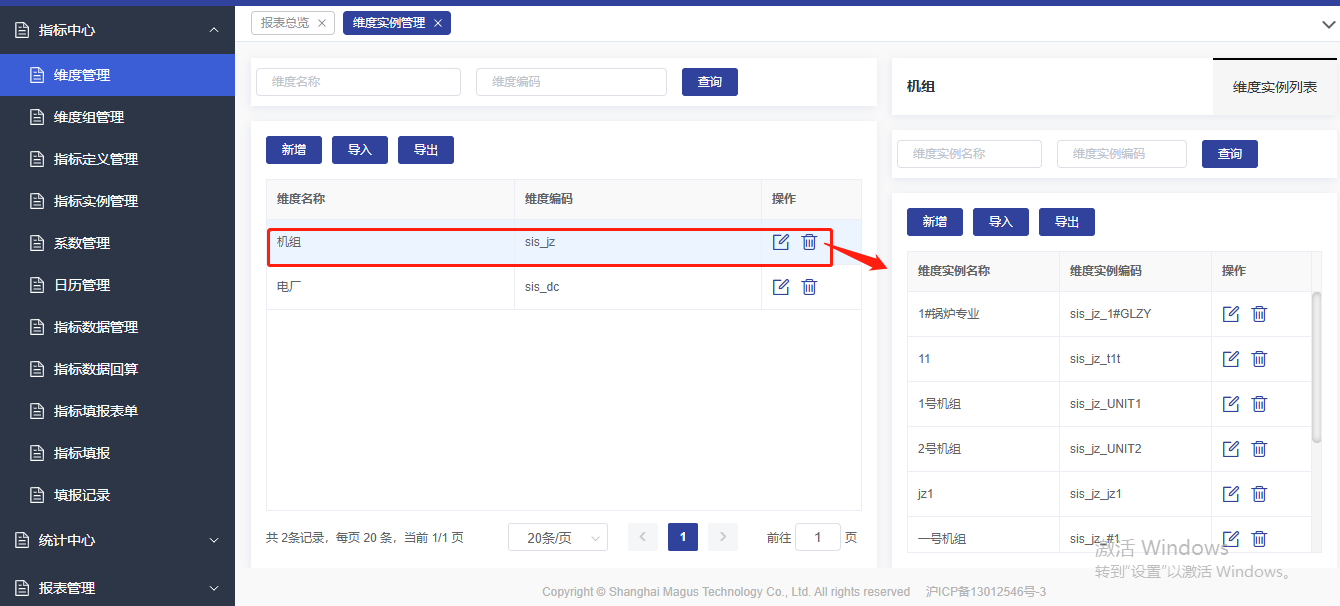Collapse the 指标中心 sidebar menu
This screenshot has height=606, width=1340.
(213, 30)
